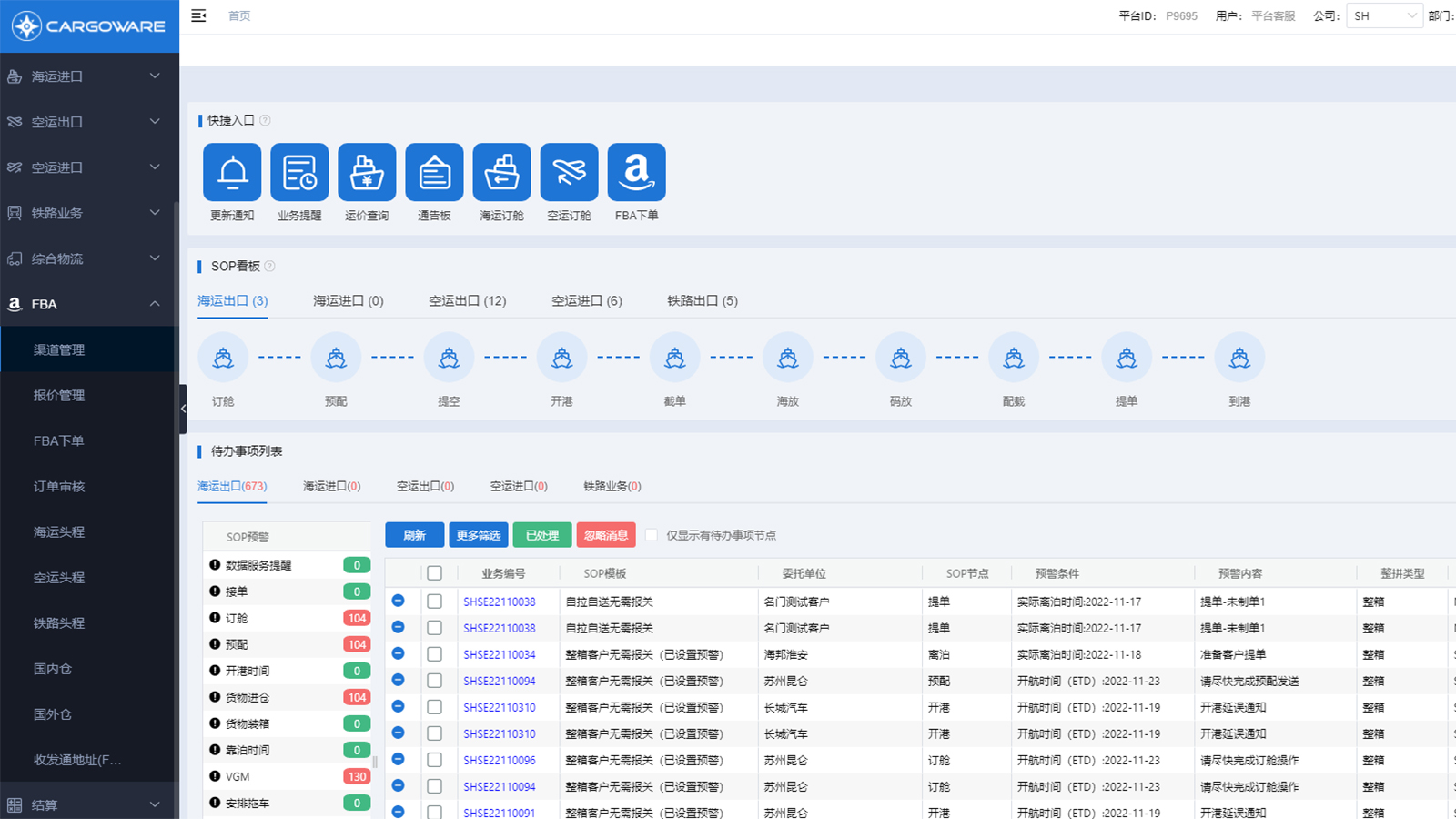The width and height of the screenshot is (1456, 819).
Task: Tick the checkbox for the SHSE22110034 row
Action: tap(434, 654)
